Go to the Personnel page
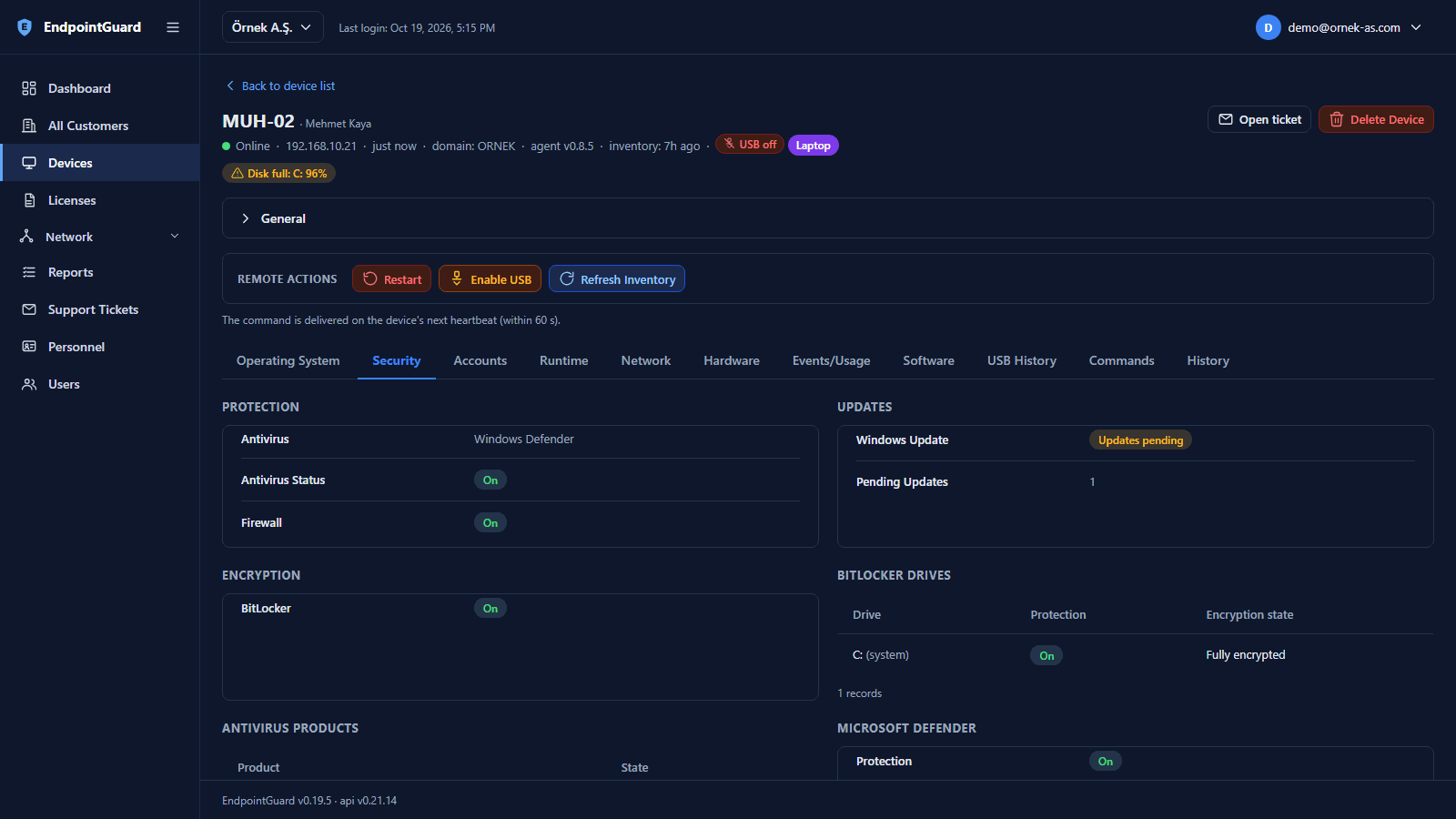The image size is (1456, 819). (x=100, y=347)
